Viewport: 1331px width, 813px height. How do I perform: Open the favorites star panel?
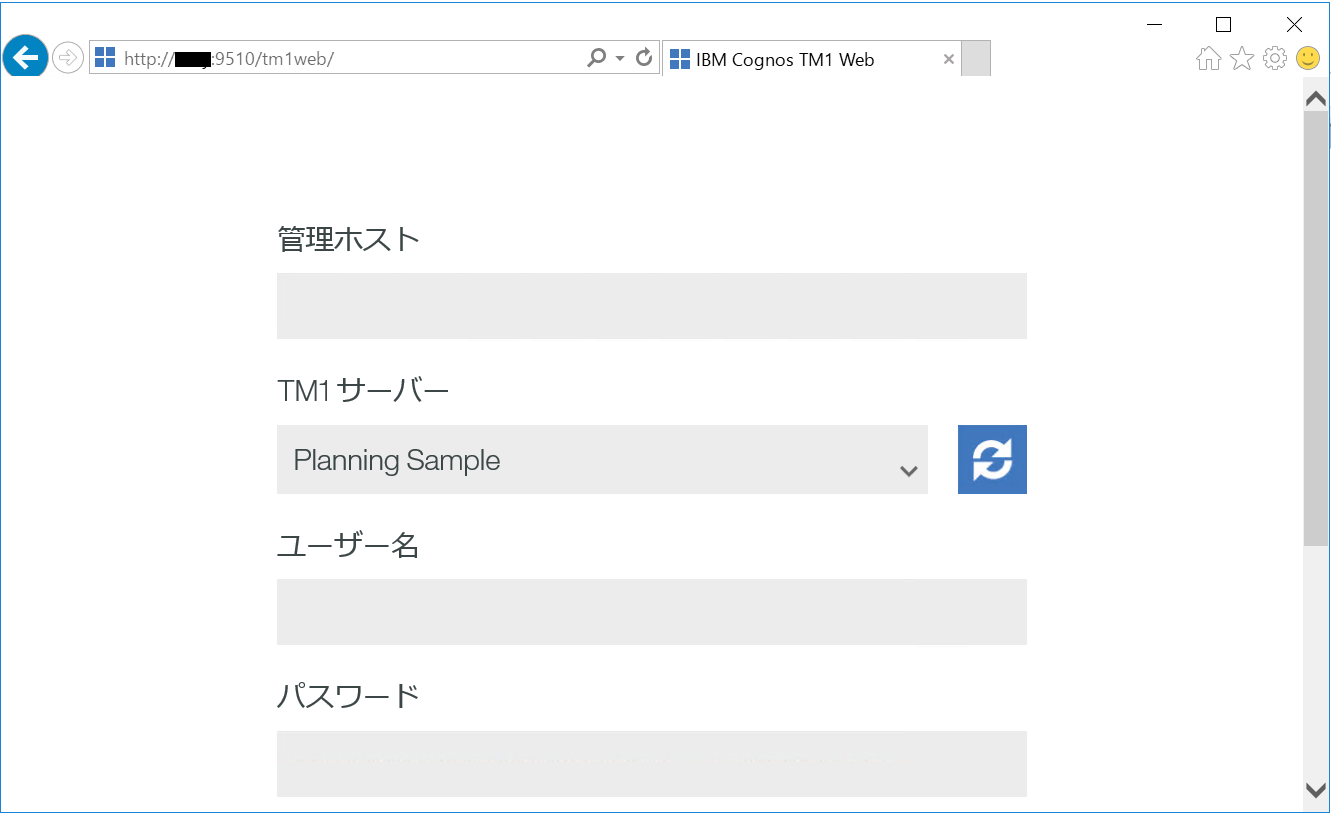coord(1241,59)
